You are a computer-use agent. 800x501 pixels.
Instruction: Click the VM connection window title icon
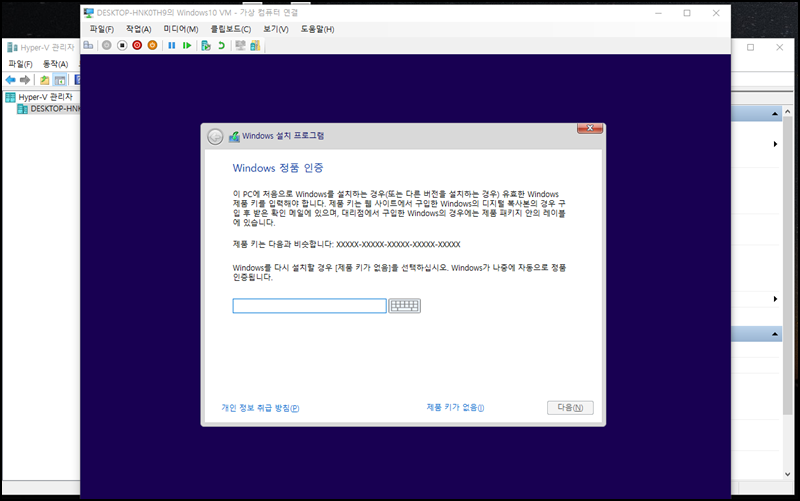[89, 13]
